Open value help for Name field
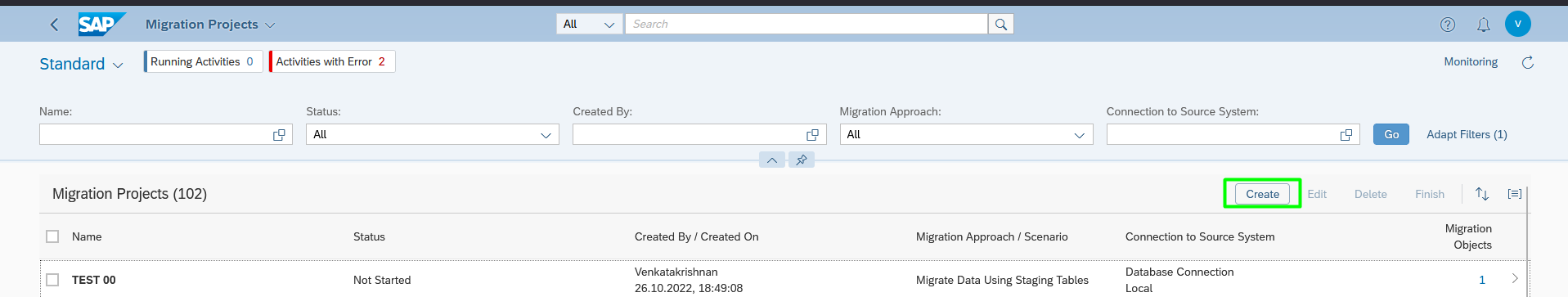The height and width of the screenshot is (297, 1568). pos(279,135)
